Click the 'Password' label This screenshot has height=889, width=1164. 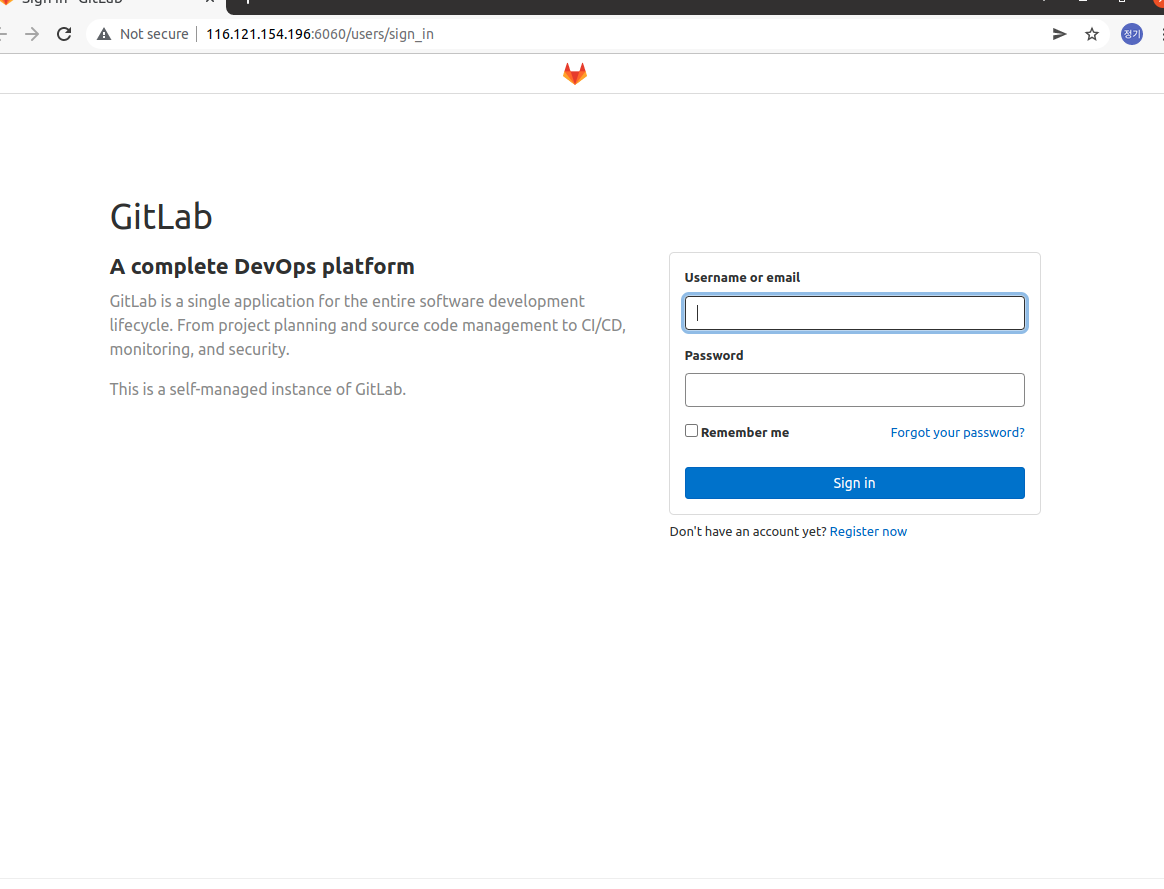pyautogui.click(x=713, y=355)
